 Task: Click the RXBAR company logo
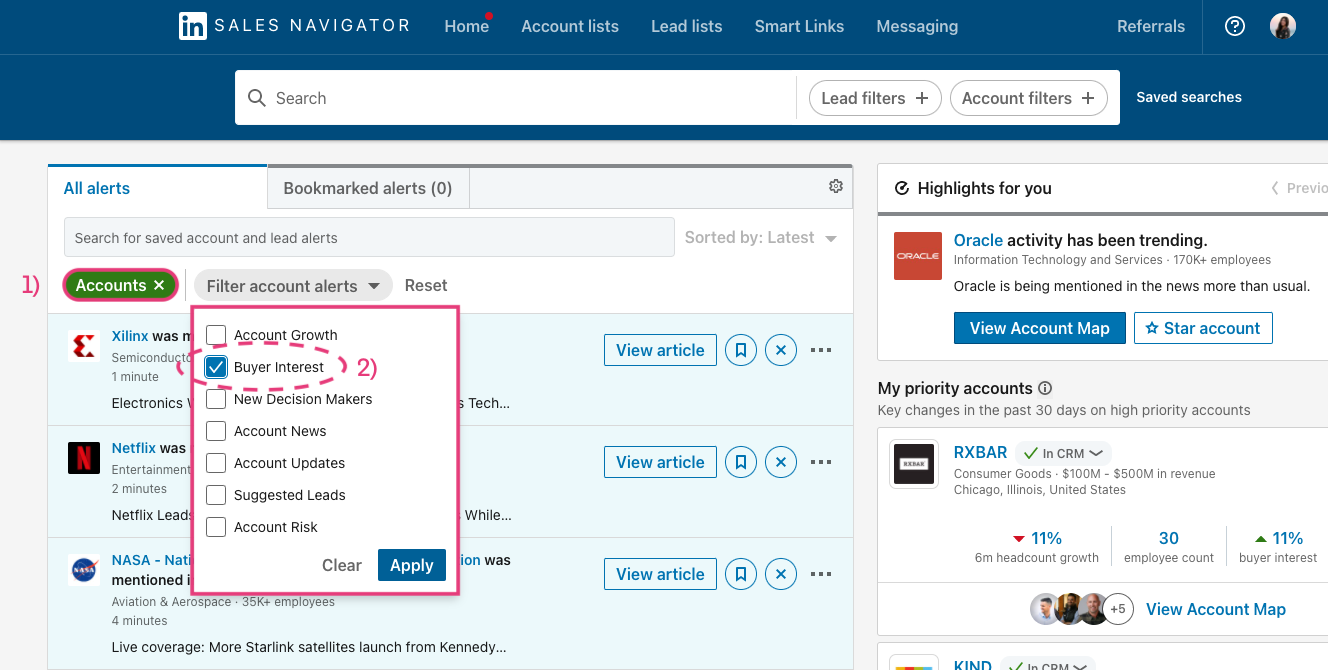pos(914,464)
